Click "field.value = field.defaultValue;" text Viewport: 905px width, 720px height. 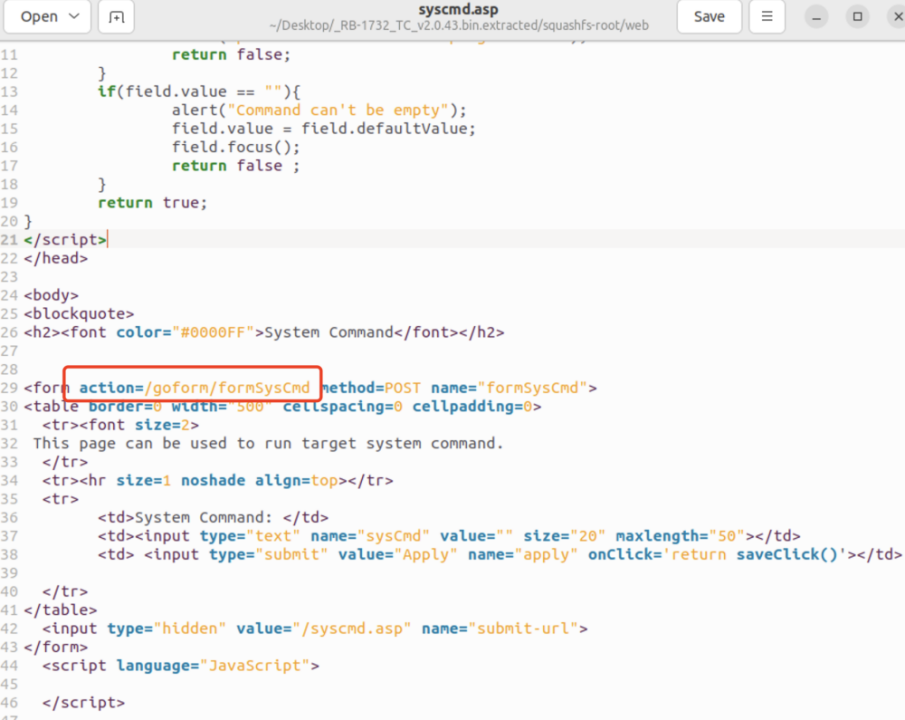323,128
